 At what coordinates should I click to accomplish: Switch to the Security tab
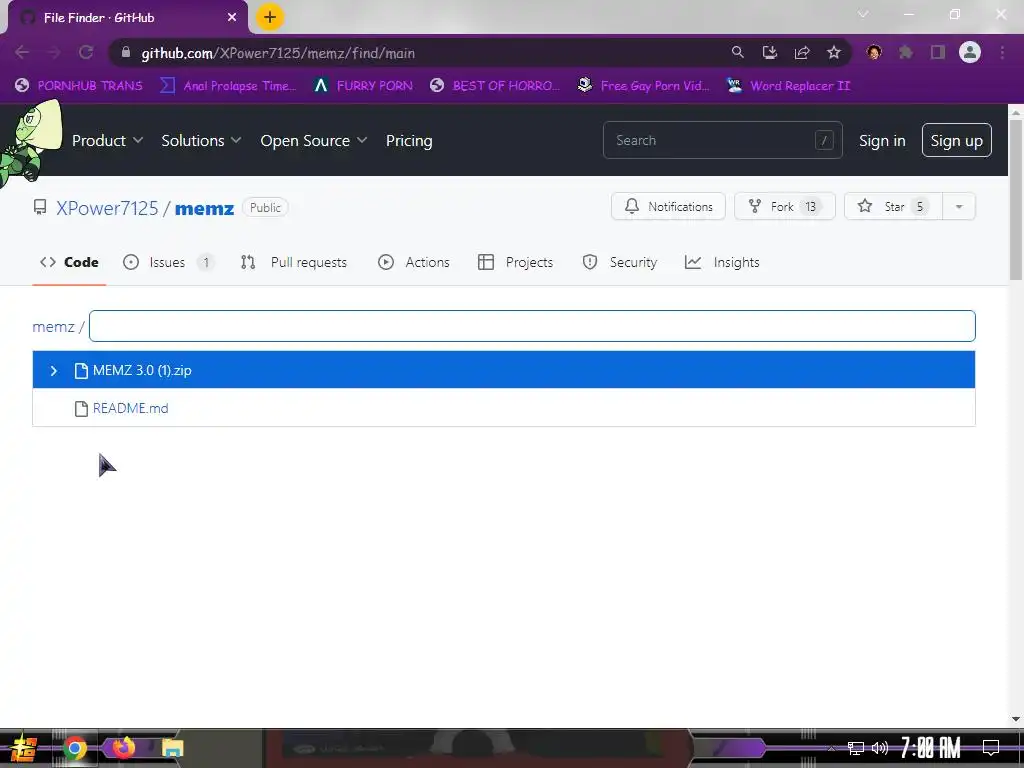pos(620,262)
